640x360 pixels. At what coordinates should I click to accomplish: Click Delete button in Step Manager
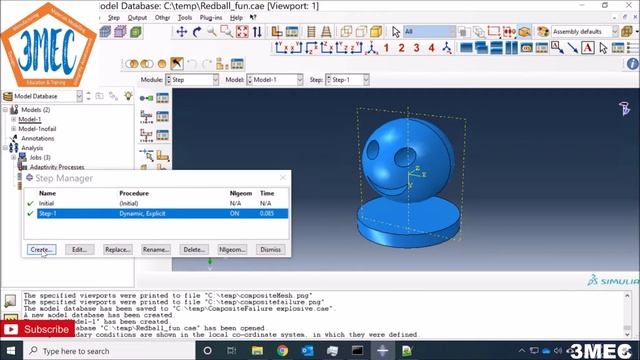point(194,249)
